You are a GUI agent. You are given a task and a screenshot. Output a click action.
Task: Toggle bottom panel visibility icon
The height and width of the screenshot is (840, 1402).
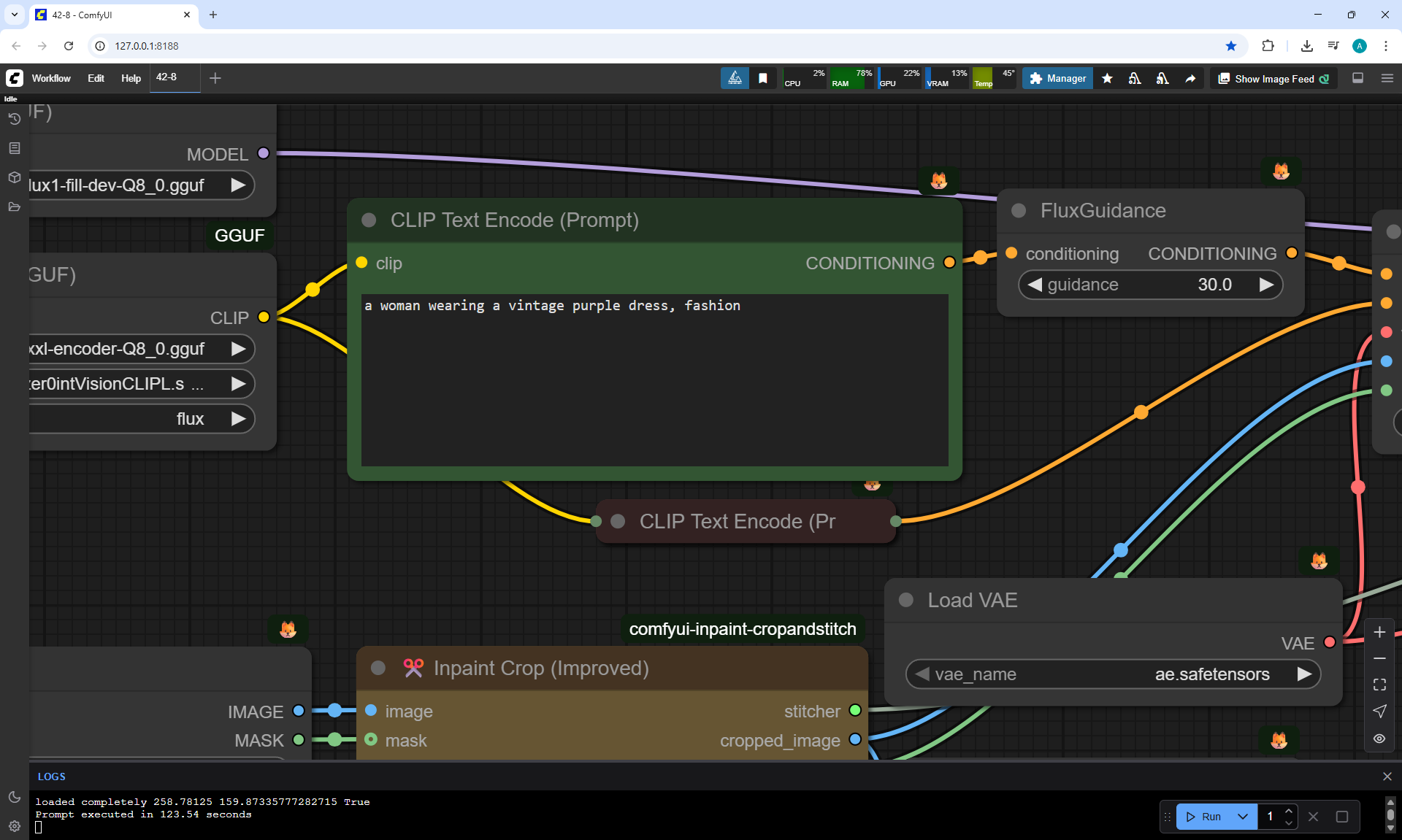click(1357, 78)
